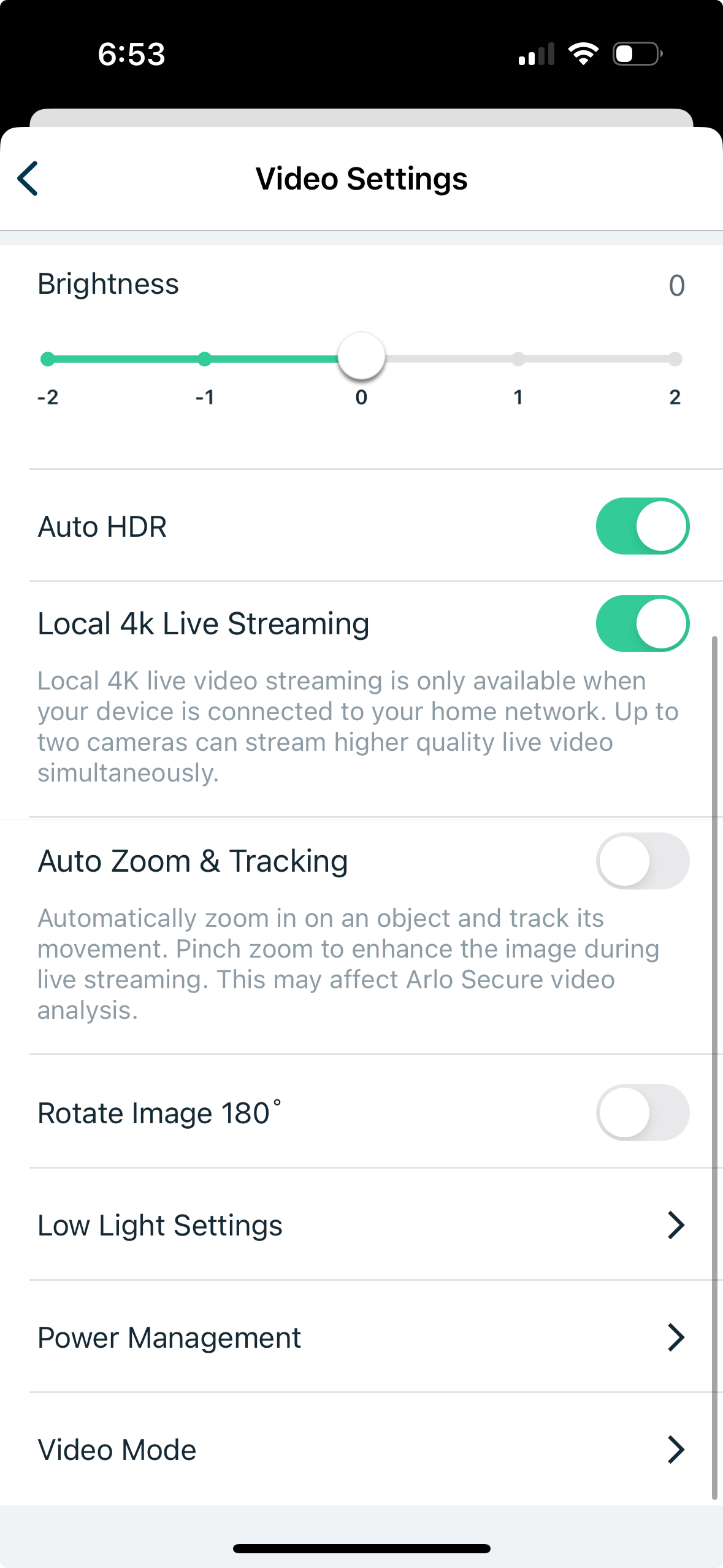Click the brightness slider handle
This screenshot has height=1568, width=723.
coord(361,356)
